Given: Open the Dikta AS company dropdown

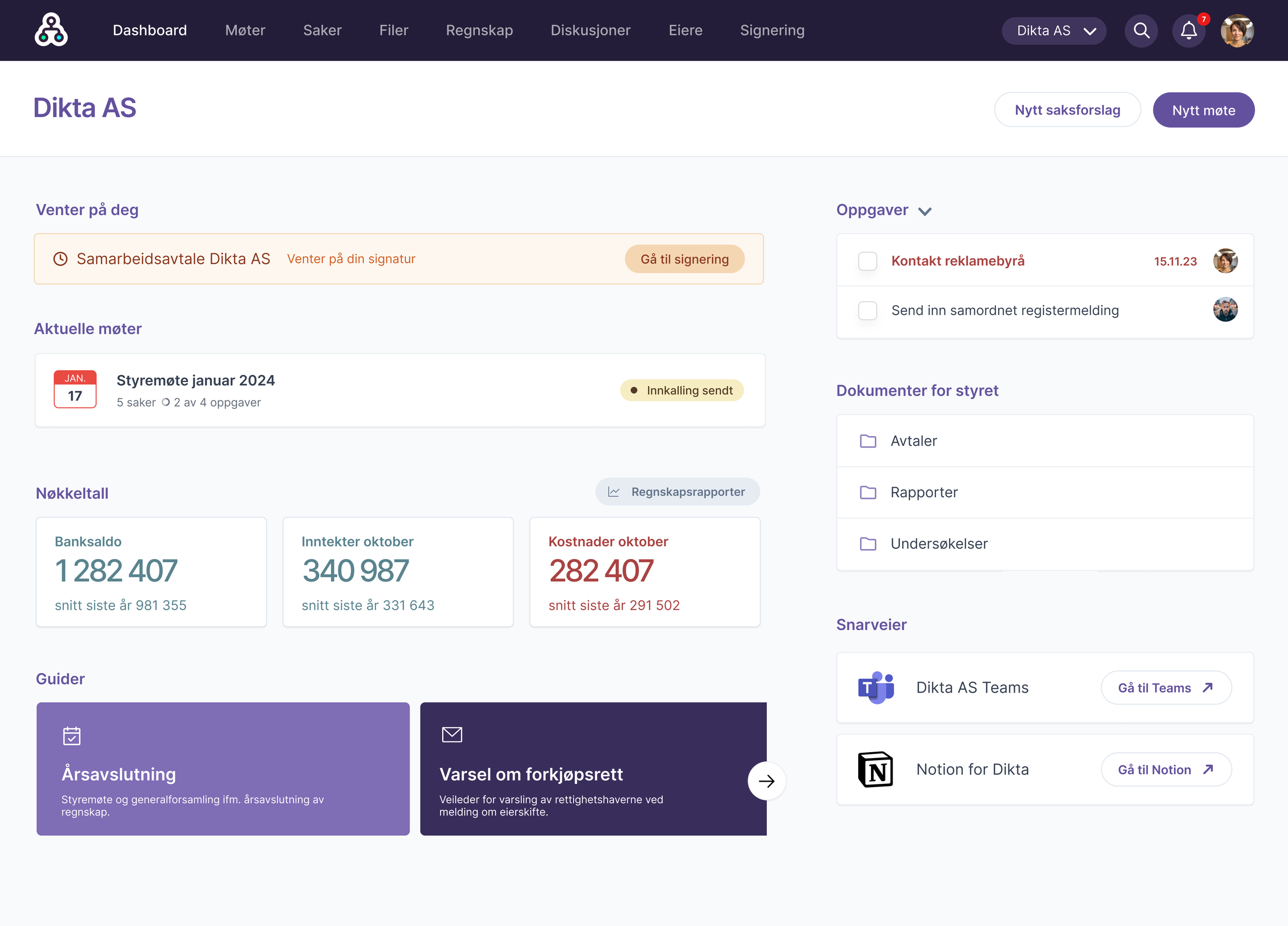Looking at the screenshot, I should 1054,31.
